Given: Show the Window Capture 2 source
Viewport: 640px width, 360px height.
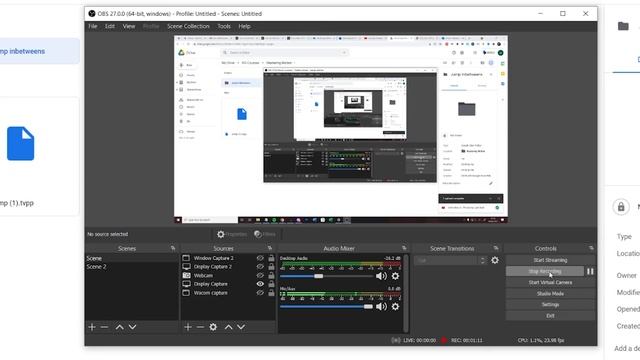Looking at the screenshot, I should [x=260, y=258].
